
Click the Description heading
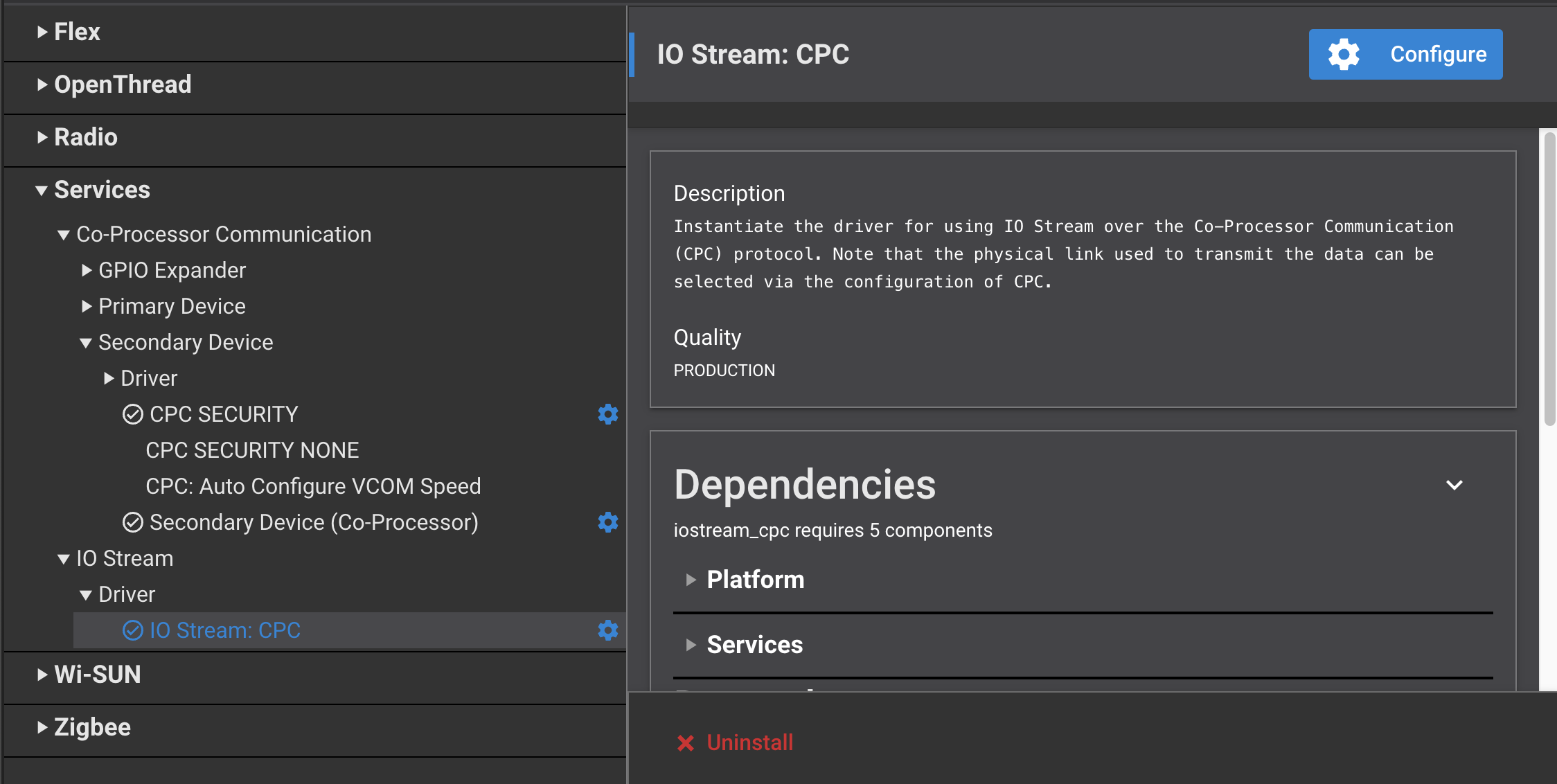[729, 193]
